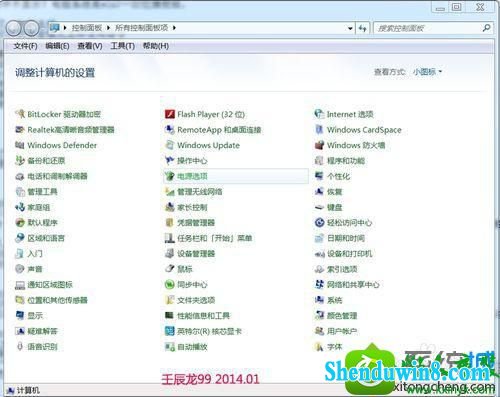Open 电话和调制解调器 icon
This screenshot has width=500, height=397.
click(20, 176)
